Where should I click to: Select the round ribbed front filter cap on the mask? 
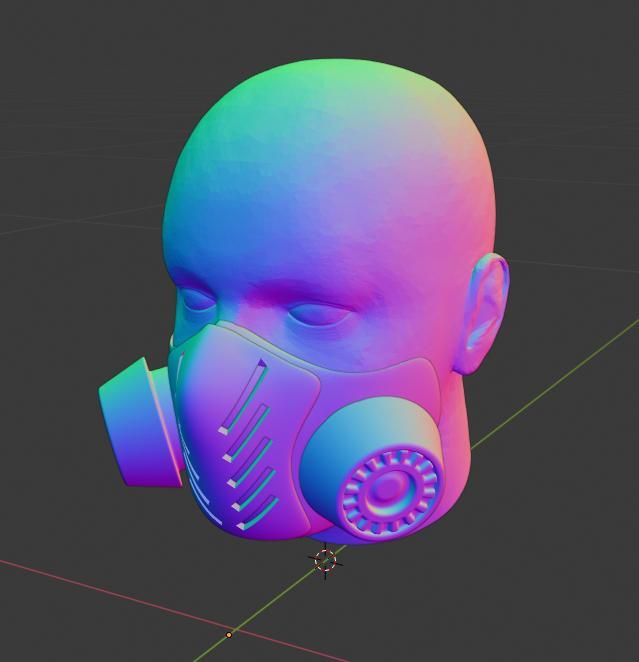[x=391, y=491]
